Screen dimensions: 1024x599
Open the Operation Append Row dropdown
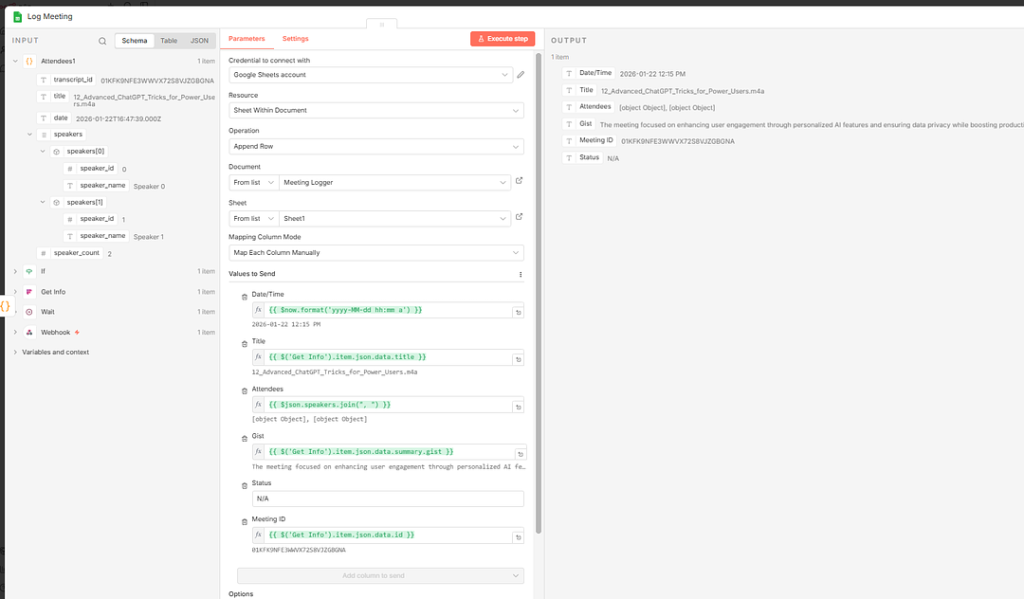pyautogui.click(x=376, y=146)
